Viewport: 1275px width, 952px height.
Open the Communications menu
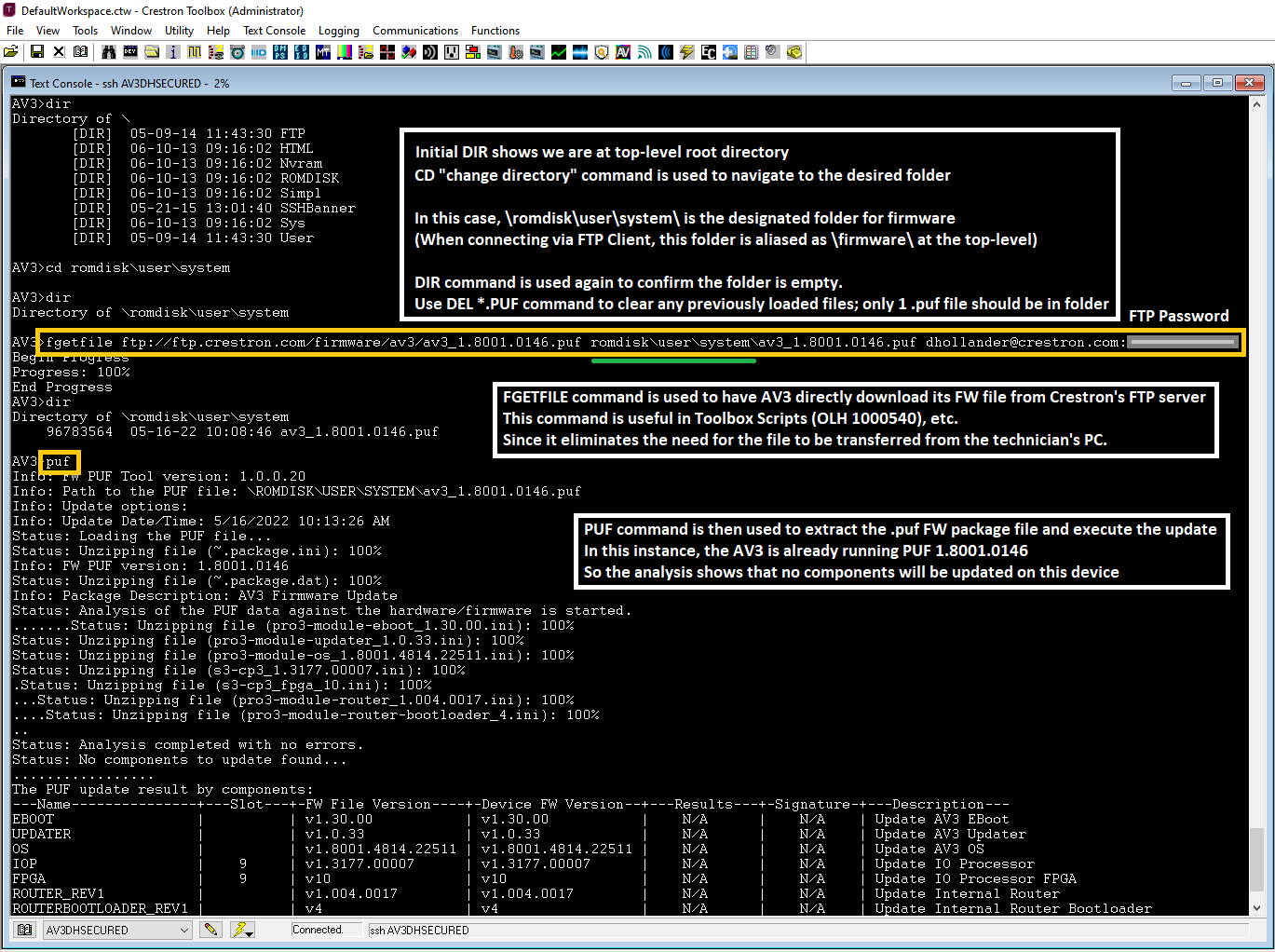(414, 31)
